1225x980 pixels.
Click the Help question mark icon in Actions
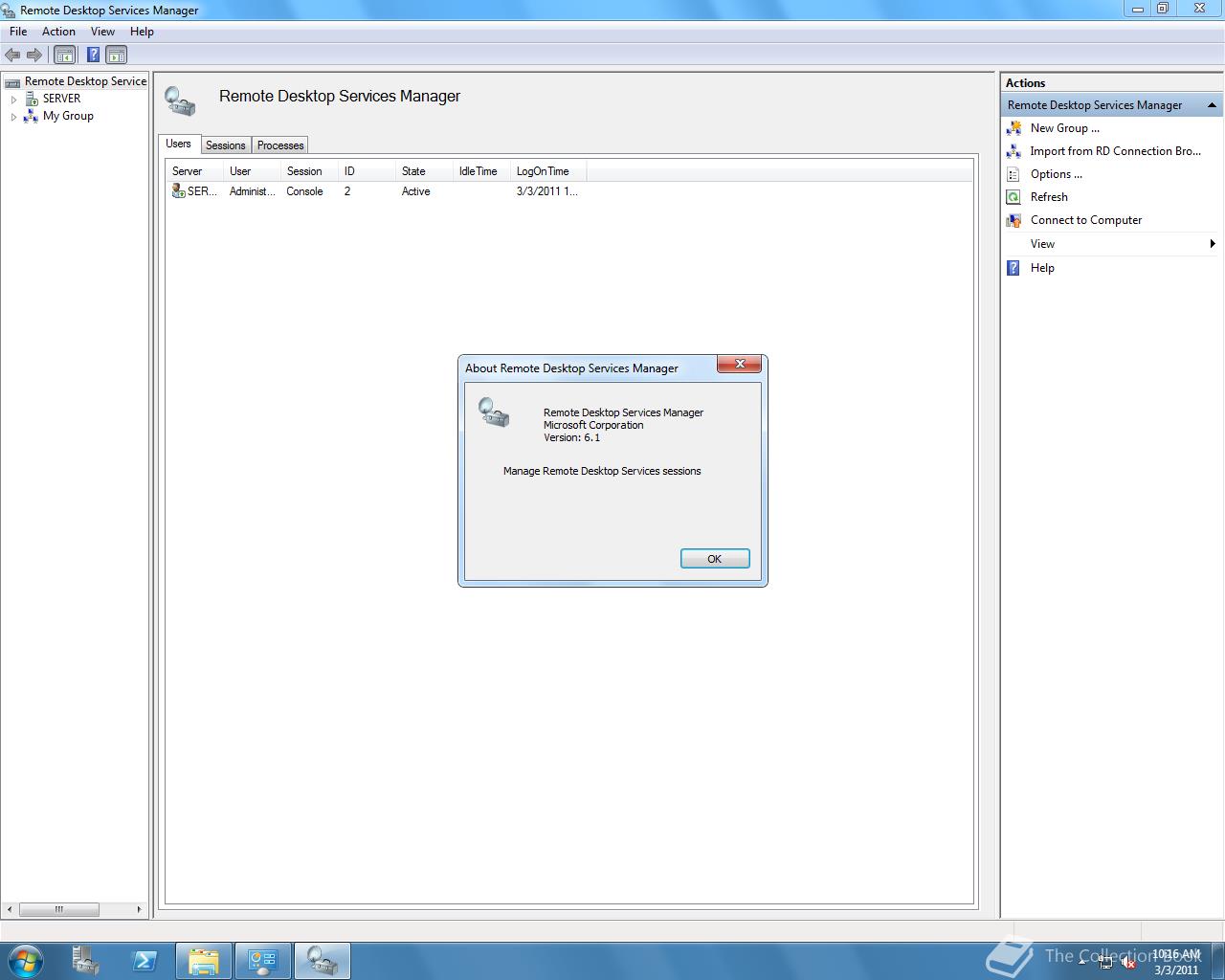coord(1013,268)
